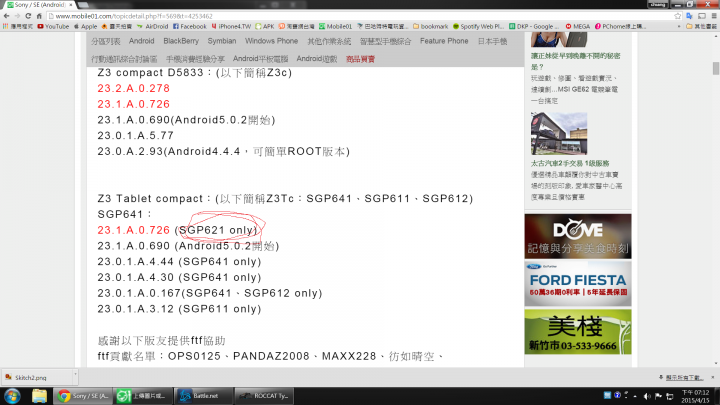Go to the browser Home page
The height and width of the screenshot is (405, 720).
(x=39, y=16)
